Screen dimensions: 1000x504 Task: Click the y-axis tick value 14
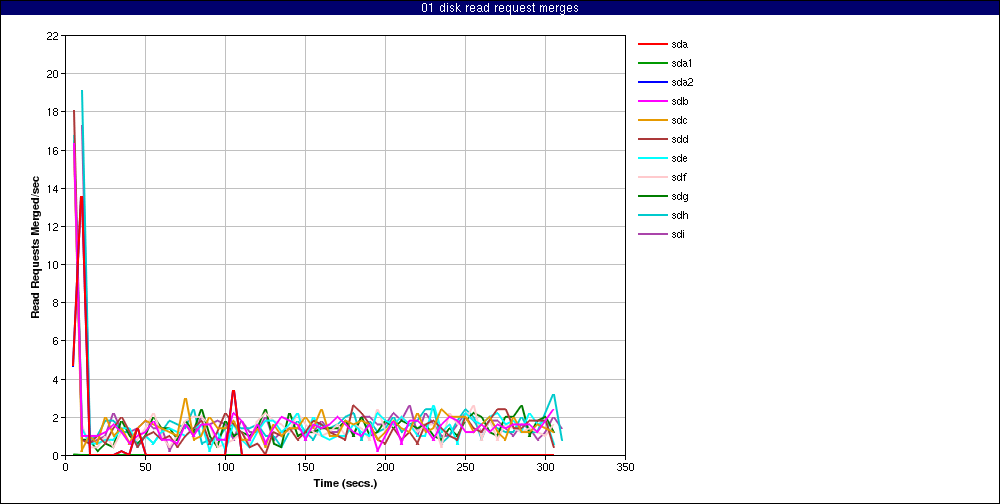pyautogui.click(x=52, y=189)
